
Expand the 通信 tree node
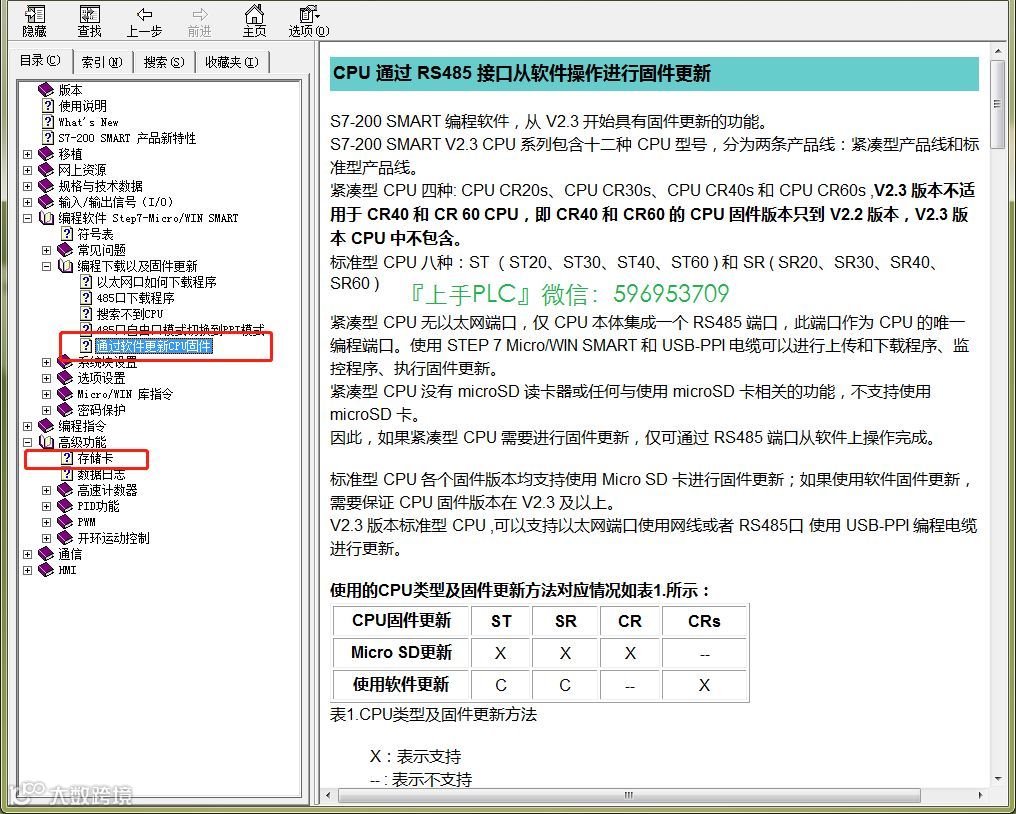(x=27, y=554)
